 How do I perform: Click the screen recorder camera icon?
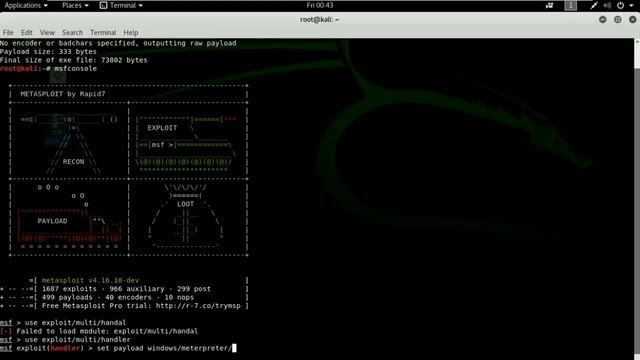(x=549, y=5)
